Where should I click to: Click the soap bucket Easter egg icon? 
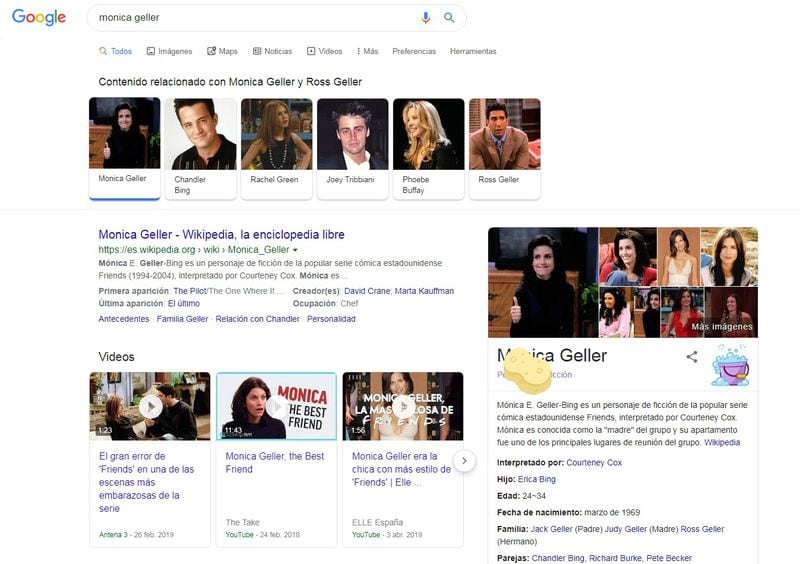731,365
